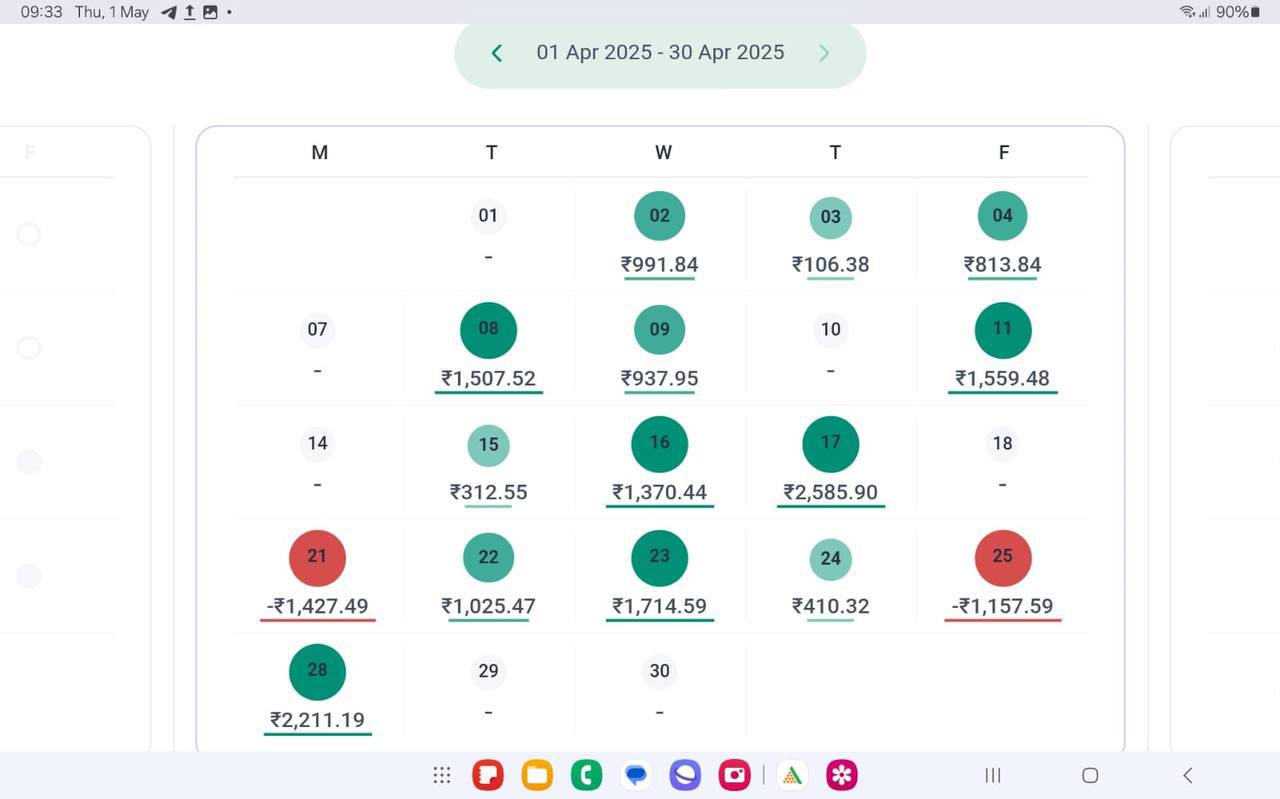The image size is (1280, 799).
Task: Launch the red Samsung Notes app
Action: click(487, 775)
